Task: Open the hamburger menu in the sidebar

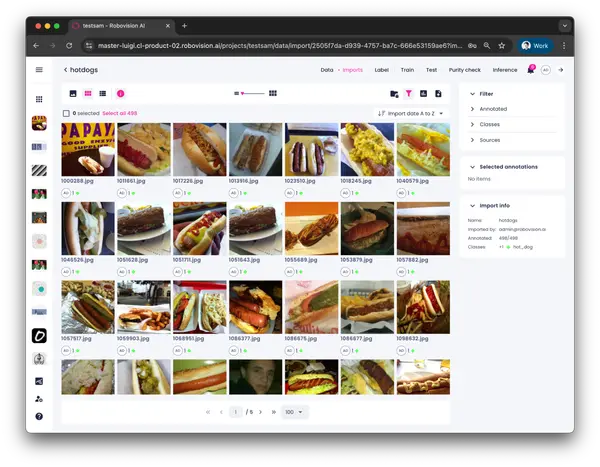Action: pos(39,70)
